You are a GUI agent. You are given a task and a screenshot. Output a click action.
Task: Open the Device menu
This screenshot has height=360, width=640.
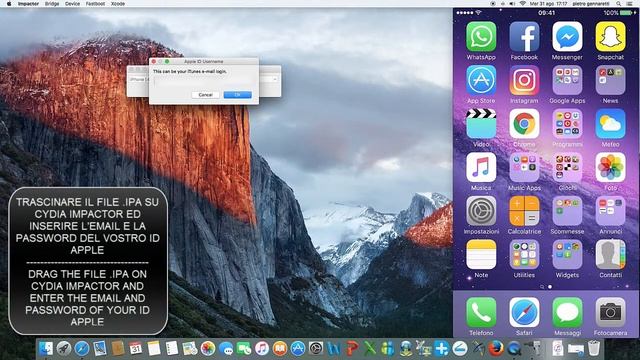pyautogui.click(x=72, y=4)
